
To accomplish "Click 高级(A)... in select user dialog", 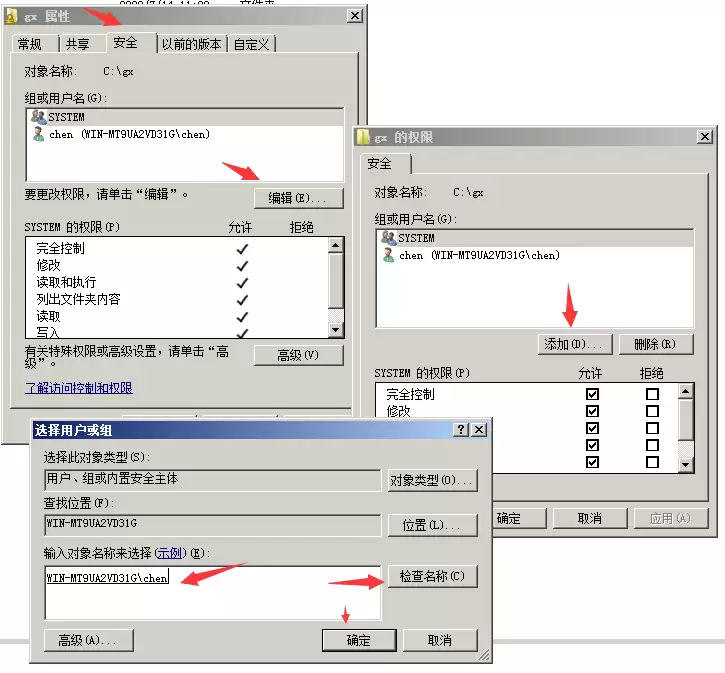I will click(88, 640).
